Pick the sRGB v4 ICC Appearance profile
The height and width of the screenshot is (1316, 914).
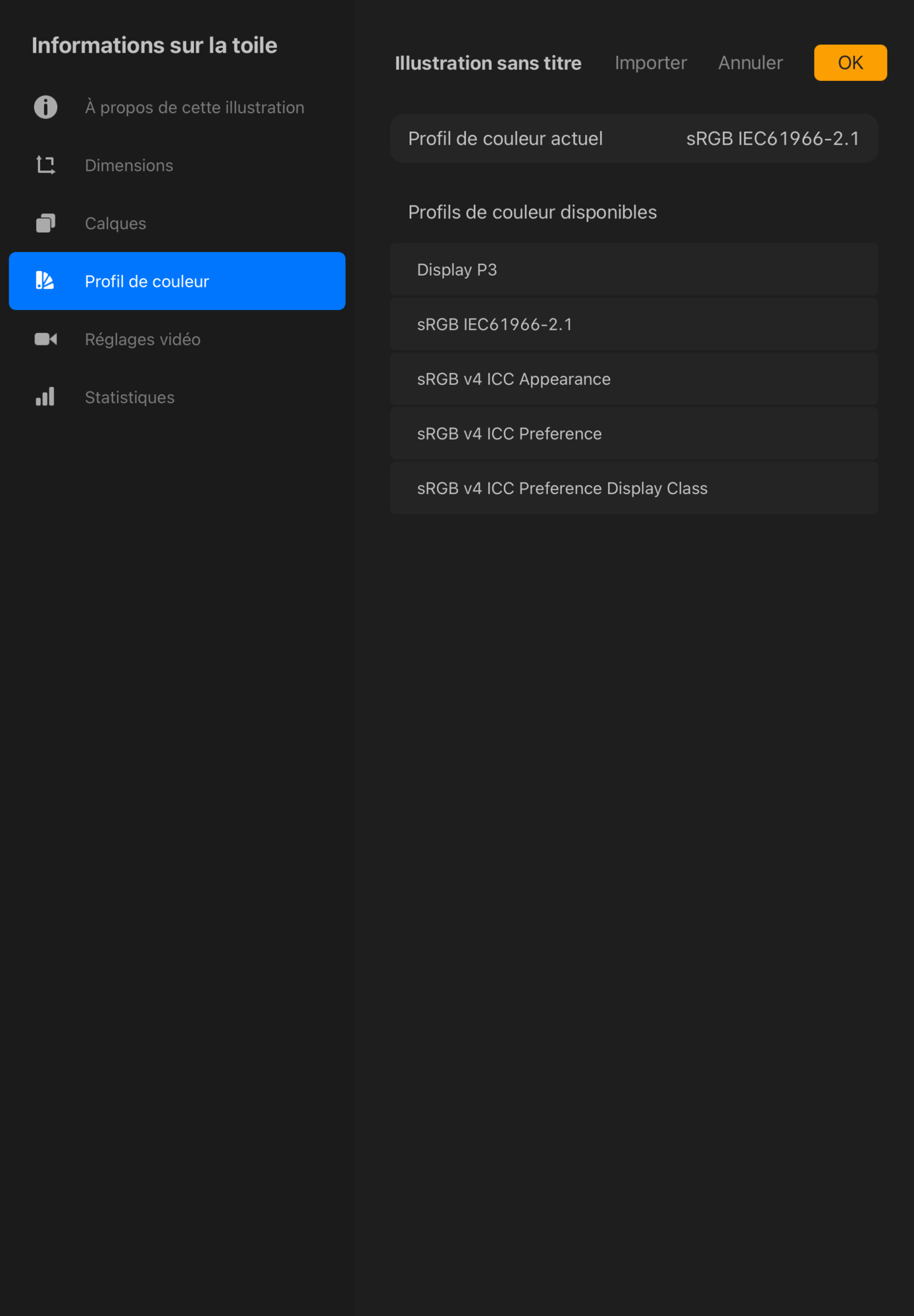(633, 379)
